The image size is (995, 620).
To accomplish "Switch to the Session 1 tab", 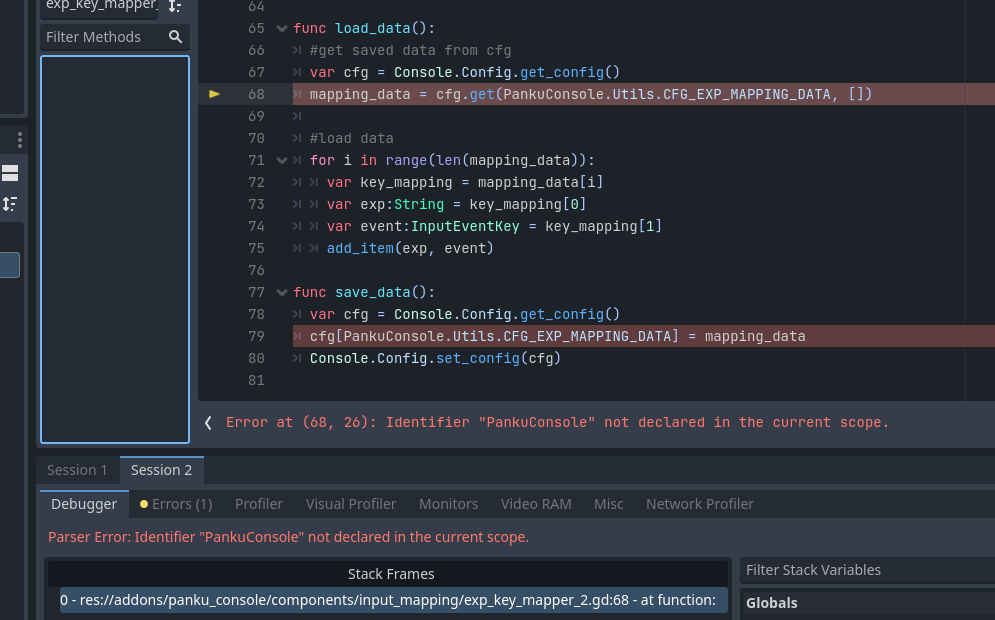I will (x=77, y=470).
